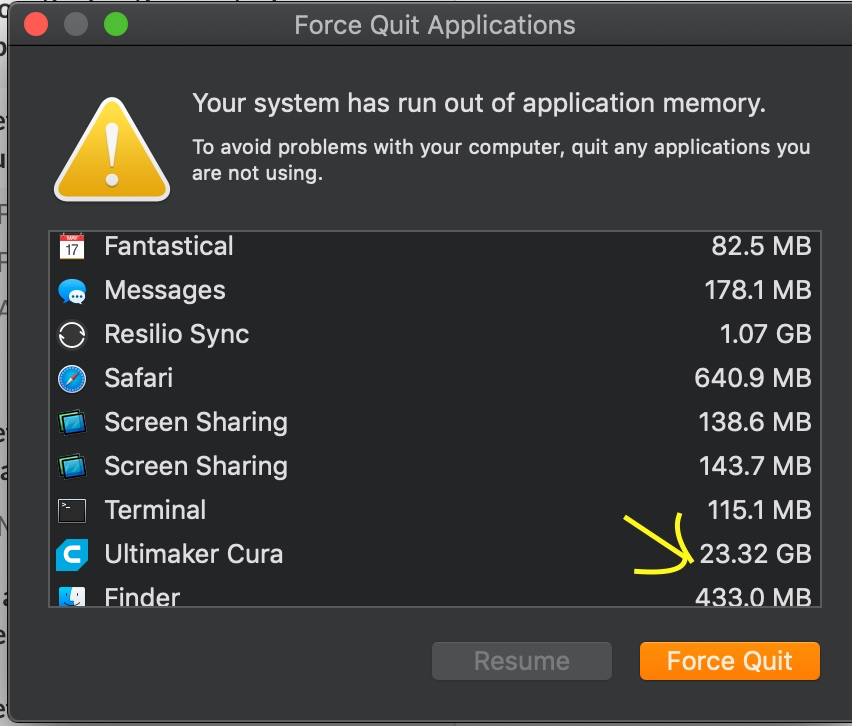Screen dimensions: 852x726
Task: Click the Finder face icon
Action: coord(72,596)
